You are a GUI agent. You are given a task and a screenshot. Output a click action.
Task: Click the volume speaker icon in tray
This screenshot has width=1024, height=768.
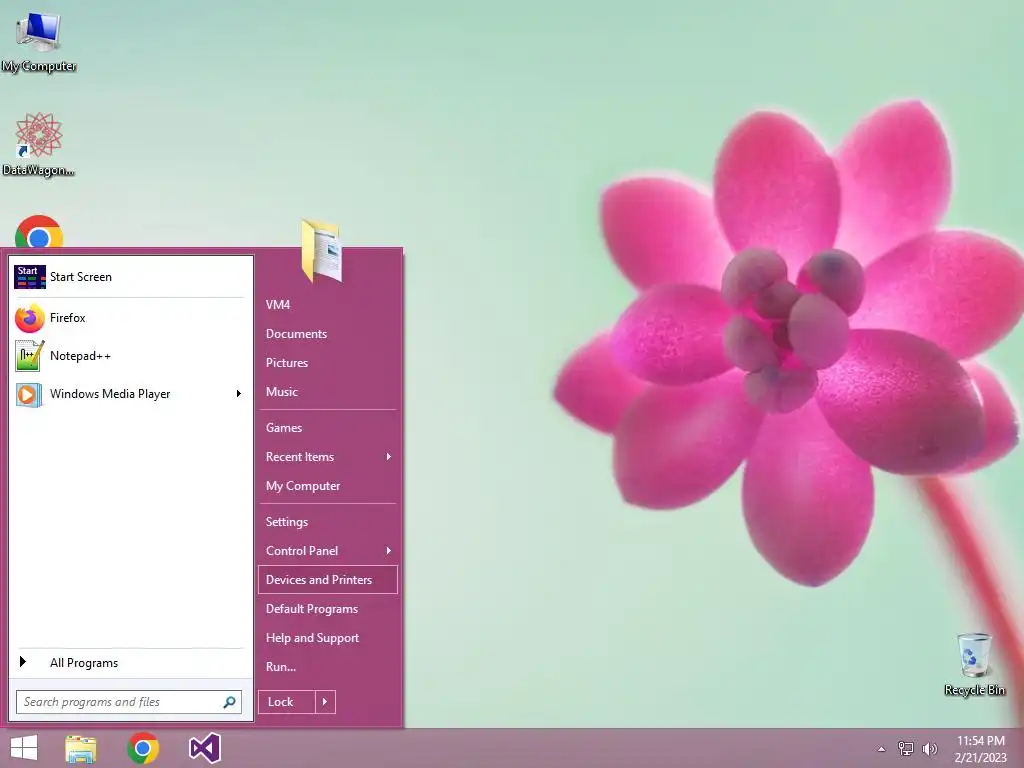coord(930,748)
